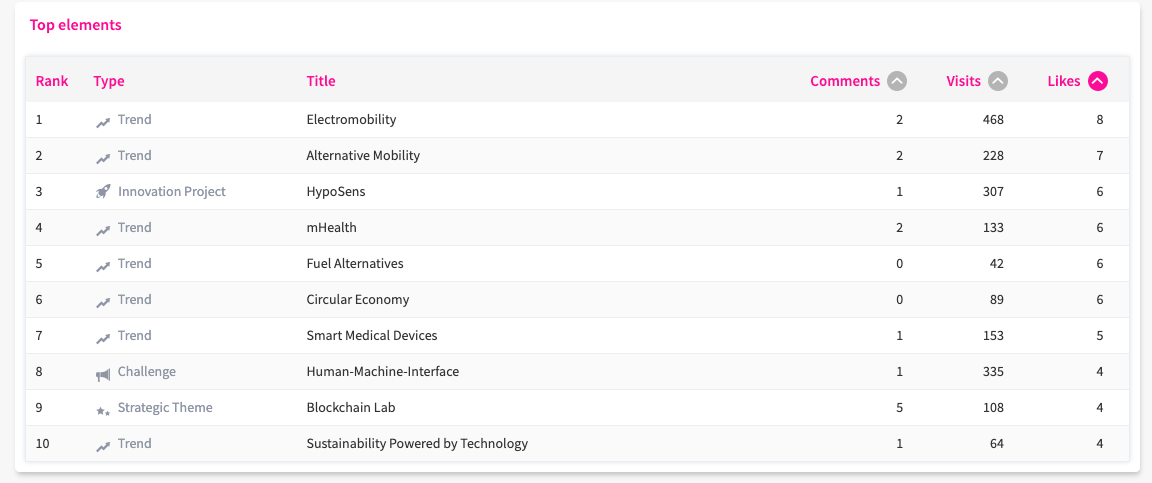Open the Electromobility title

351,120
